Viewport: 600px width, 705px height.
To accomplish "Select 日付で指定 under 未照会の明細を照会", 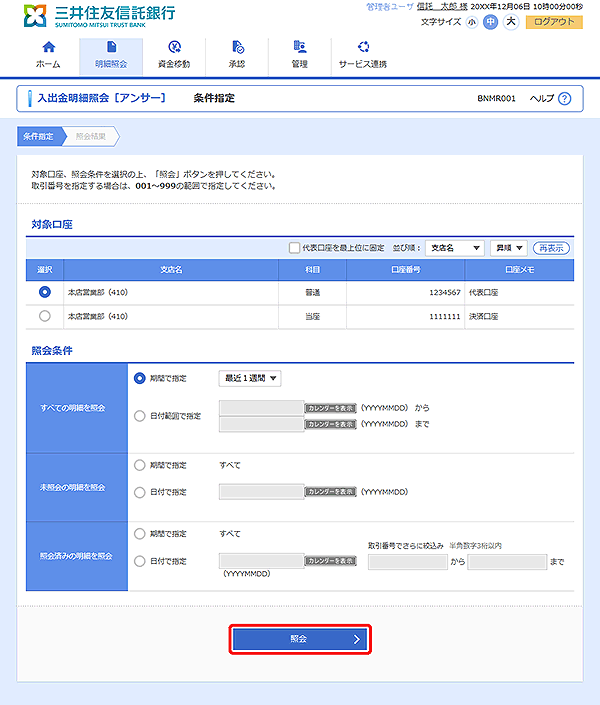I will pyautogui.click(x=139, y=492).
